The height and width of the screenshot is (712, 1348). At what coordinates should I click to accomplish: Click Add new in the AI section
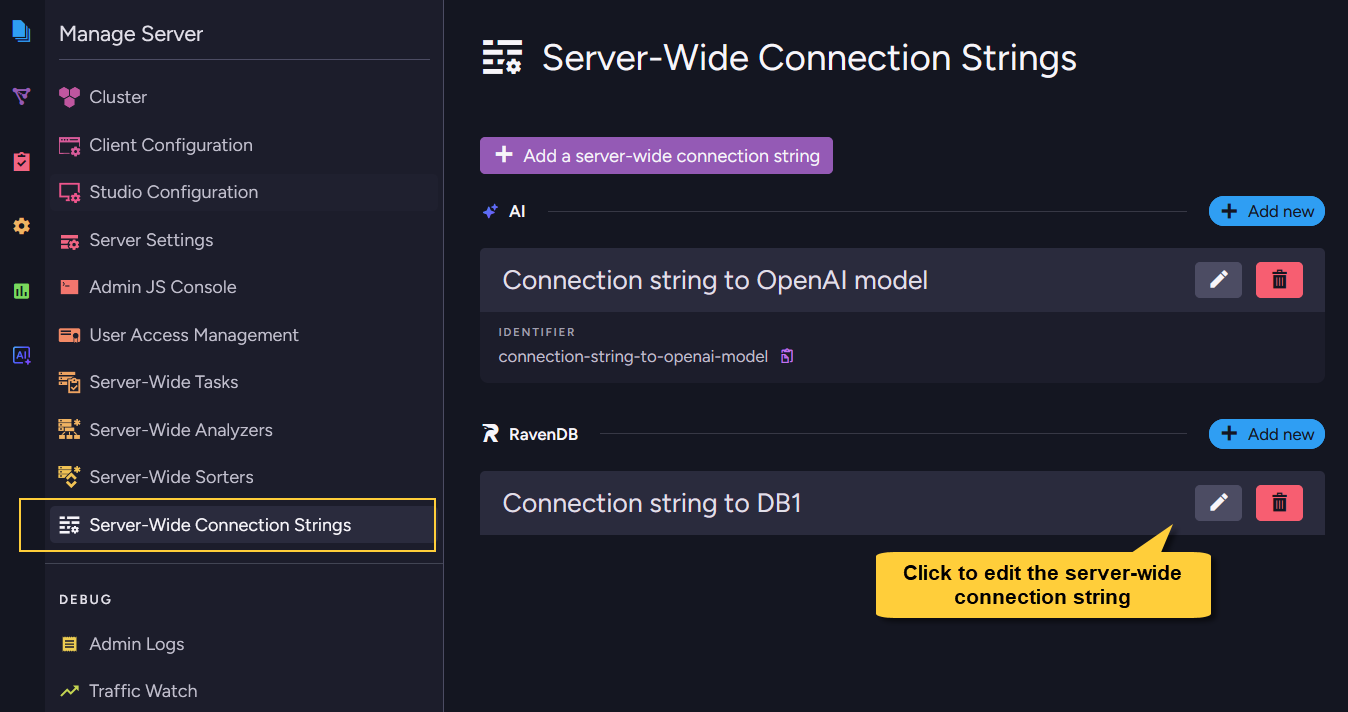point(1267,211)
